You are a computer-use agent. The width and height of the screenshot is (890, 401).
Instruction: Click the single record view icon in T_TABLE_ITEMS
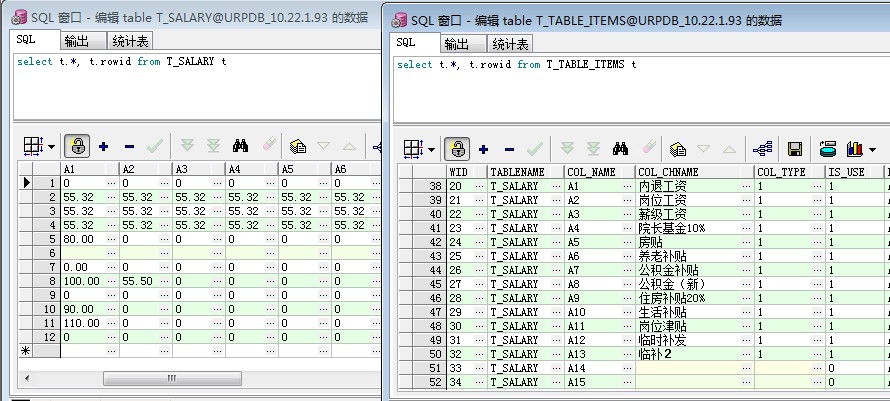pyautogui.click(x=677, y=149)
